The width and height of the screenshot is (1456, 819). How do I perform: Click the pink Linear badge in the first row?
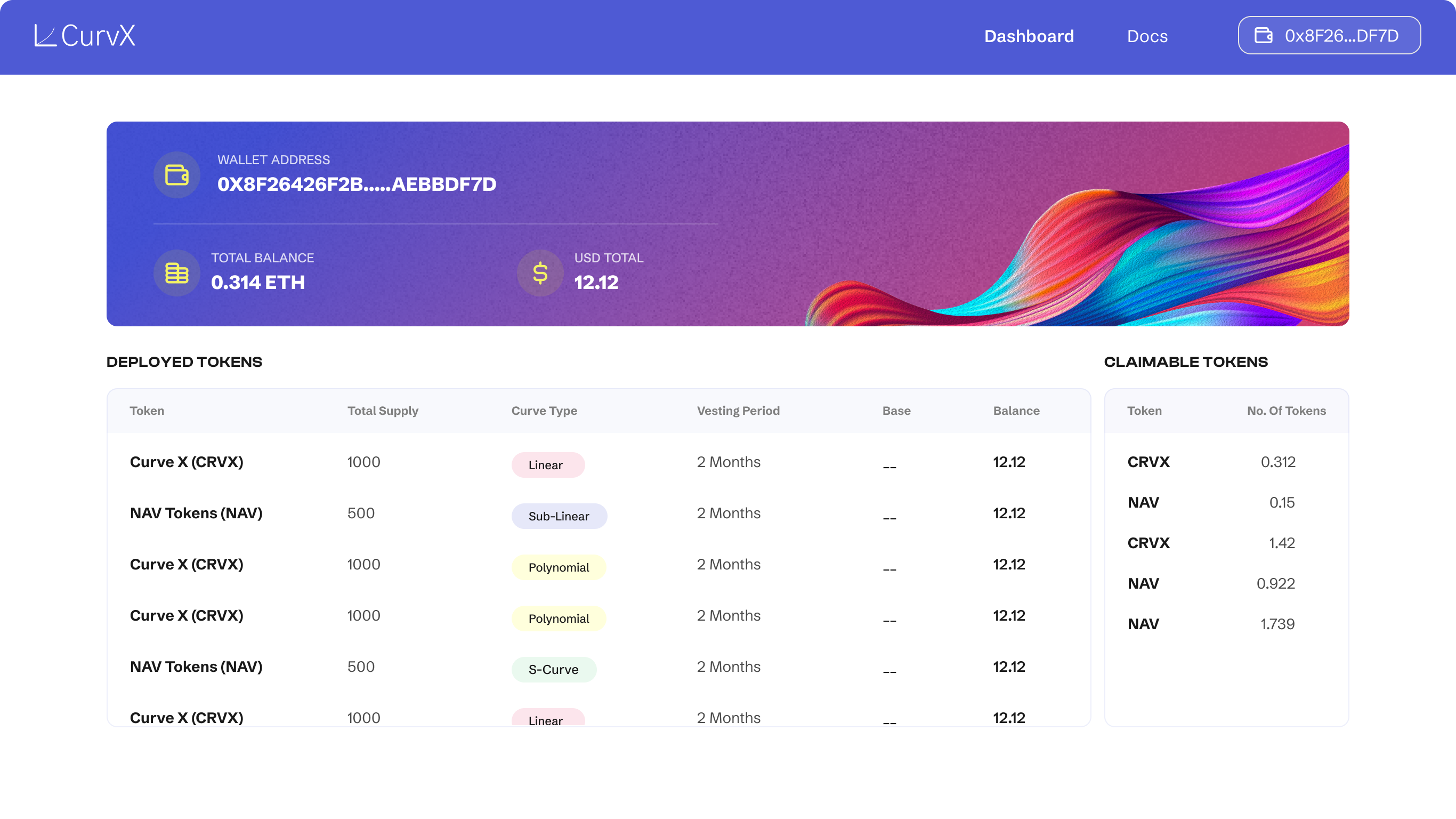547,465
